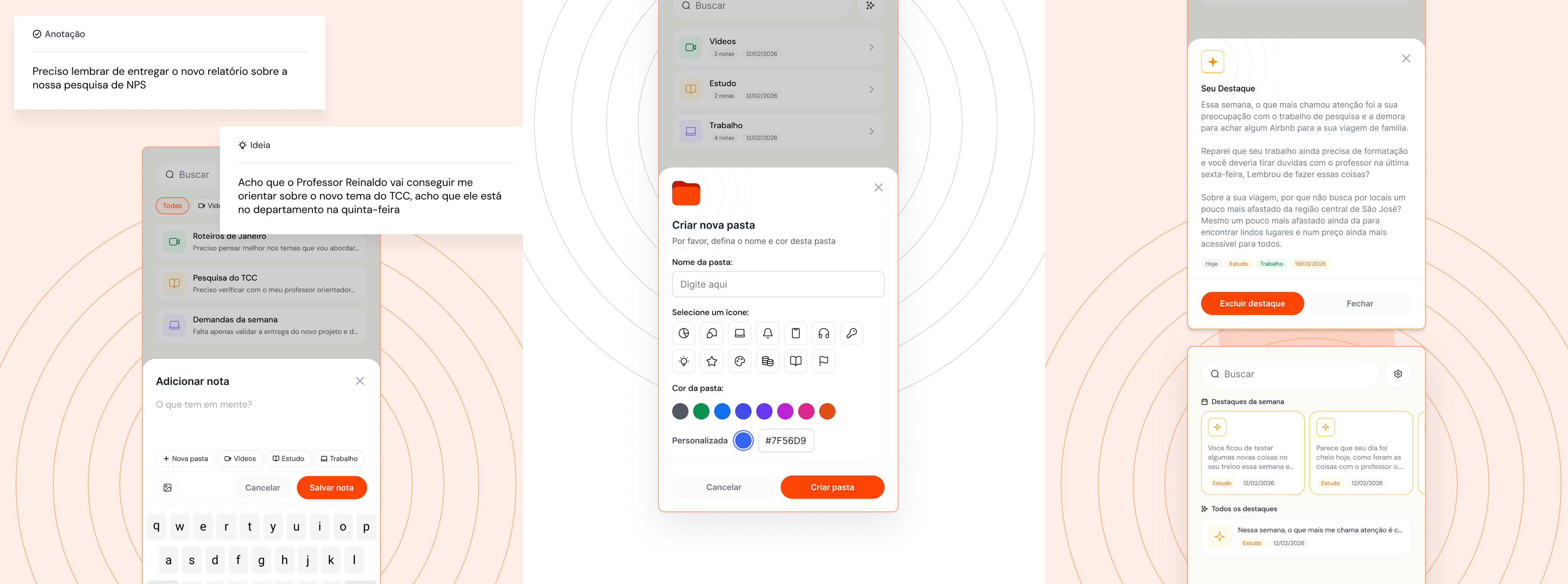This screenshot has width=1568, height=584.
Task: Select the pie chart folder icon
Action: [x=683, y=334]
